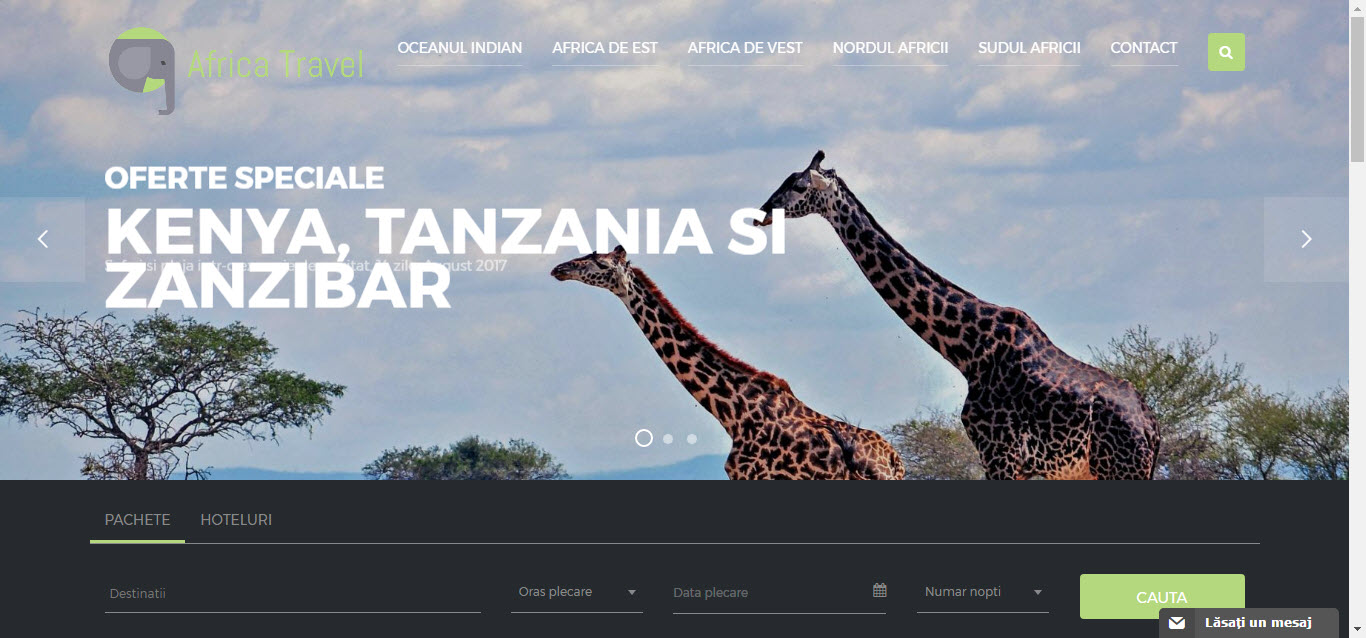The image size is (1366, 638).
Task: Open the Contact page link
Action: click(x=1144, y=48)
